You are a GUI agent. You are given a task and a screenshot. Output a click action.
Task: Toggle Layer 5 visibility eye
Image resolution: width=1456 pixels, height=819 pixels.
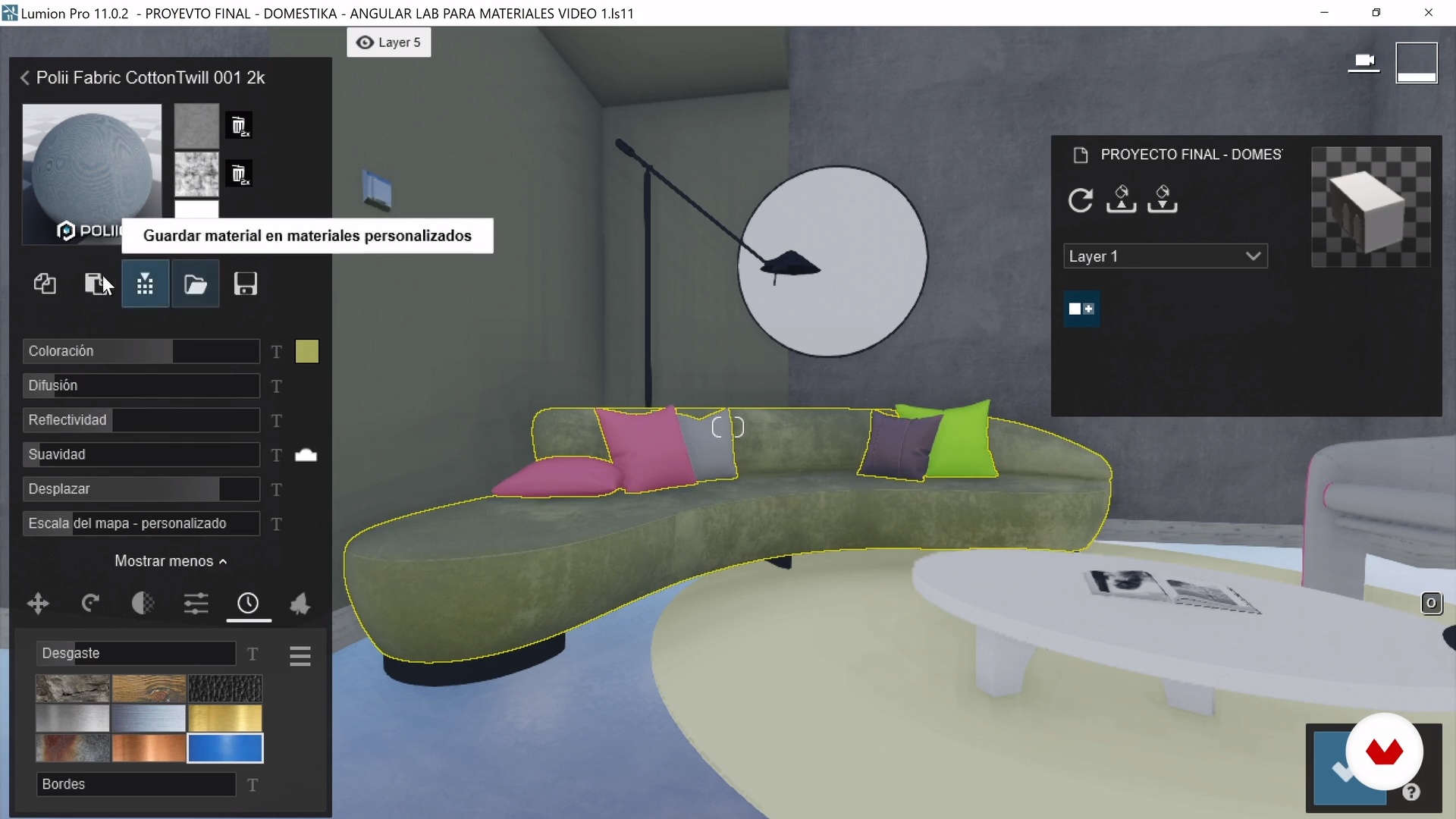pos(365,42)
